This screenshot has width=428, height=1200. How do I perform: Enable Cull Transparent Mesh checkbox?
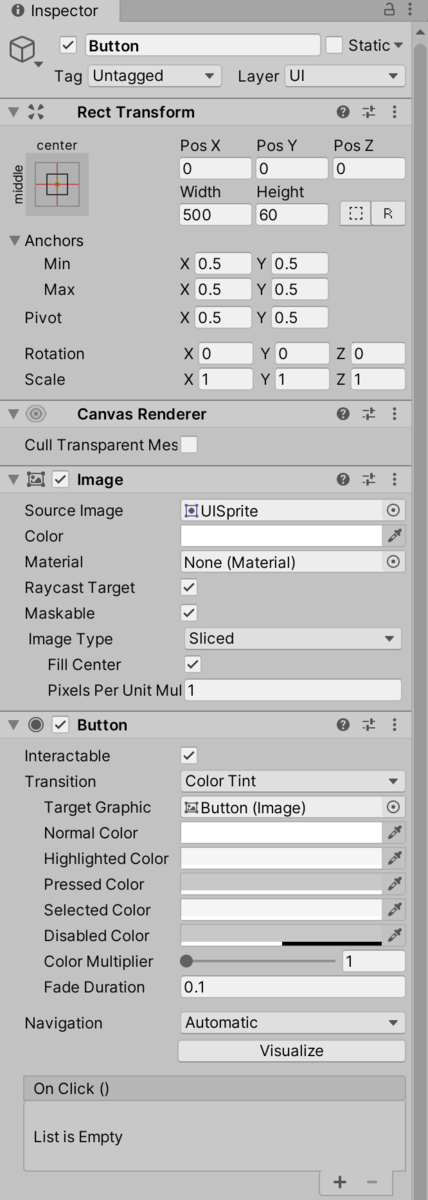189,445
